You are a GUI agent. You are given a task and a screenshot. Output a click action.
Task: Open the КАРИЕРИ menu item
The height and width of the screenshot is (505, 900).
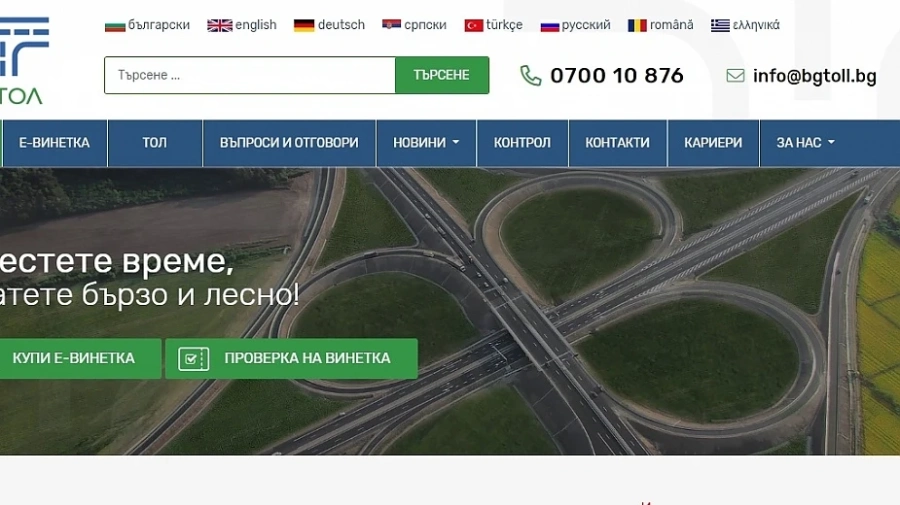tap(713, 143)
